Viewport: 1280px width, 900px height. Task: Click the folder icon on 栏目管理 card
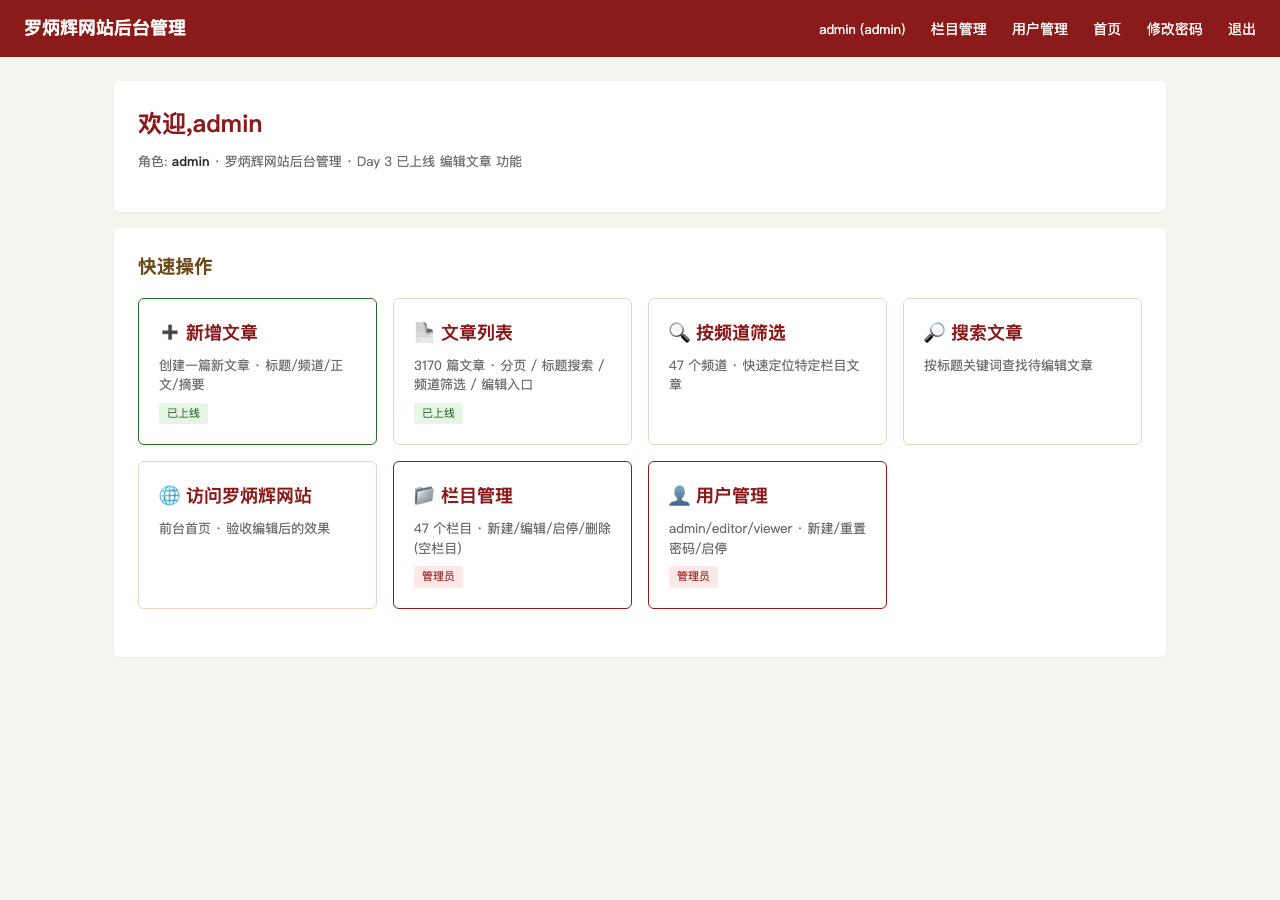click(x=424, y=496)
